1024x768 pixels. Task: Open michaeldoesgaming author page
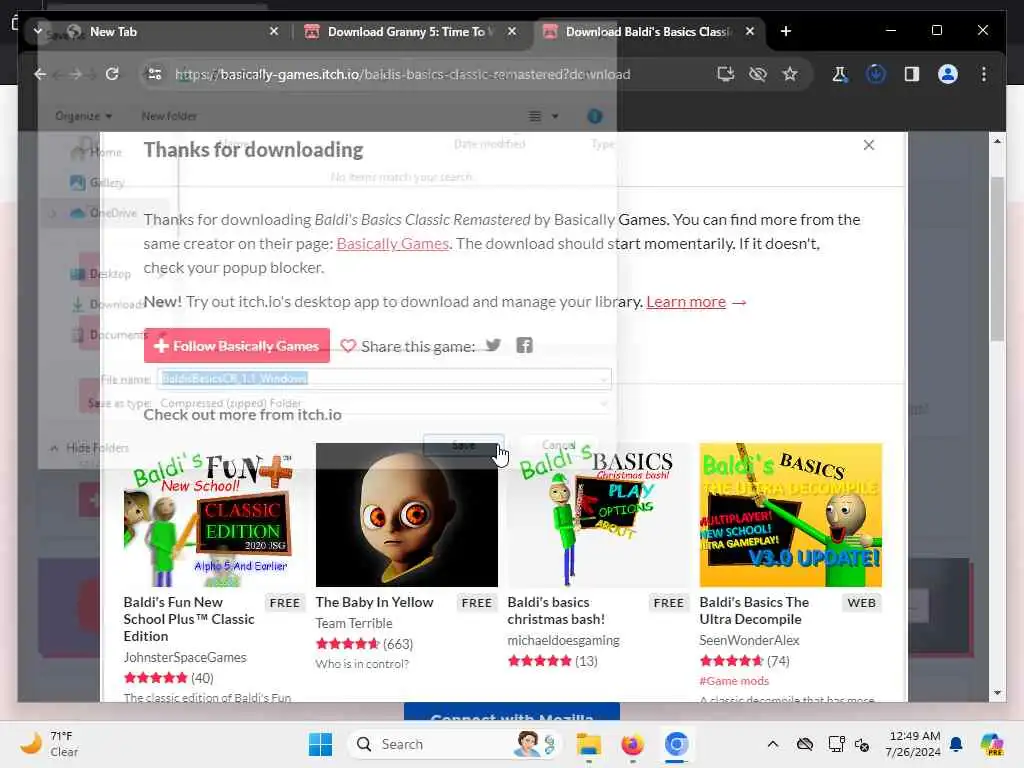click(564, 641)
